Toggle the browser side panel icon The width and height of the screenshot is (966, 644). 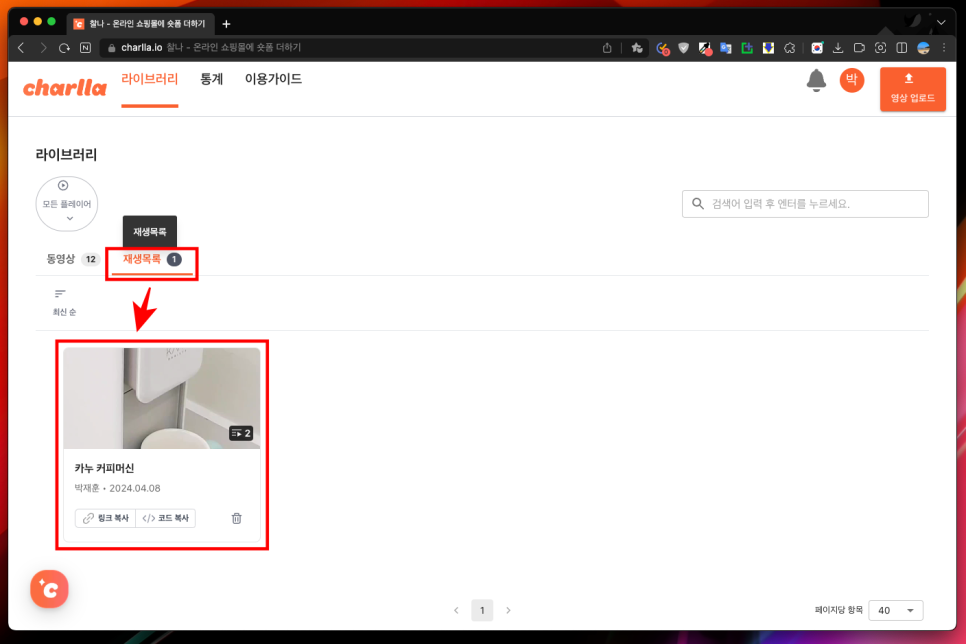coord(901,48)
